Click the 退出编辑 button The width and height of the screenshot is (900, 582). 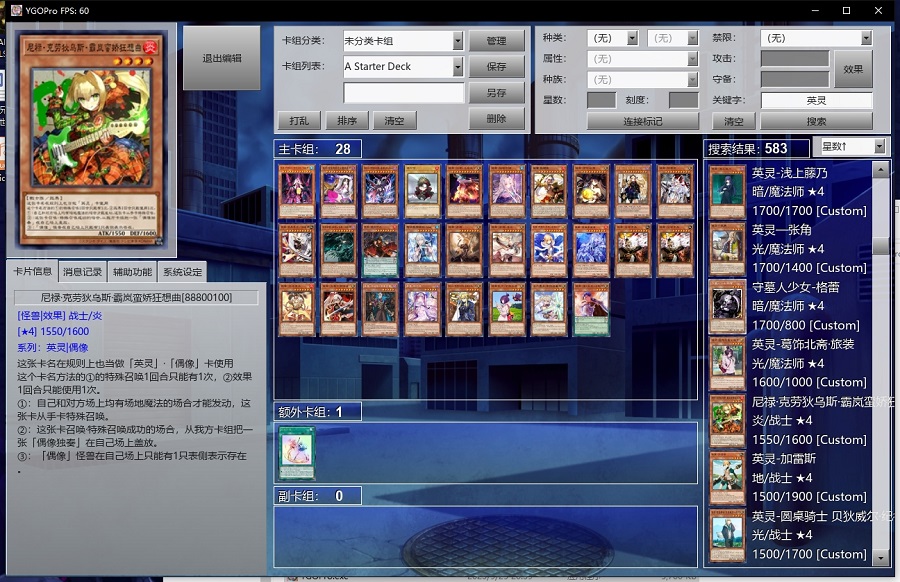[221, 59]
